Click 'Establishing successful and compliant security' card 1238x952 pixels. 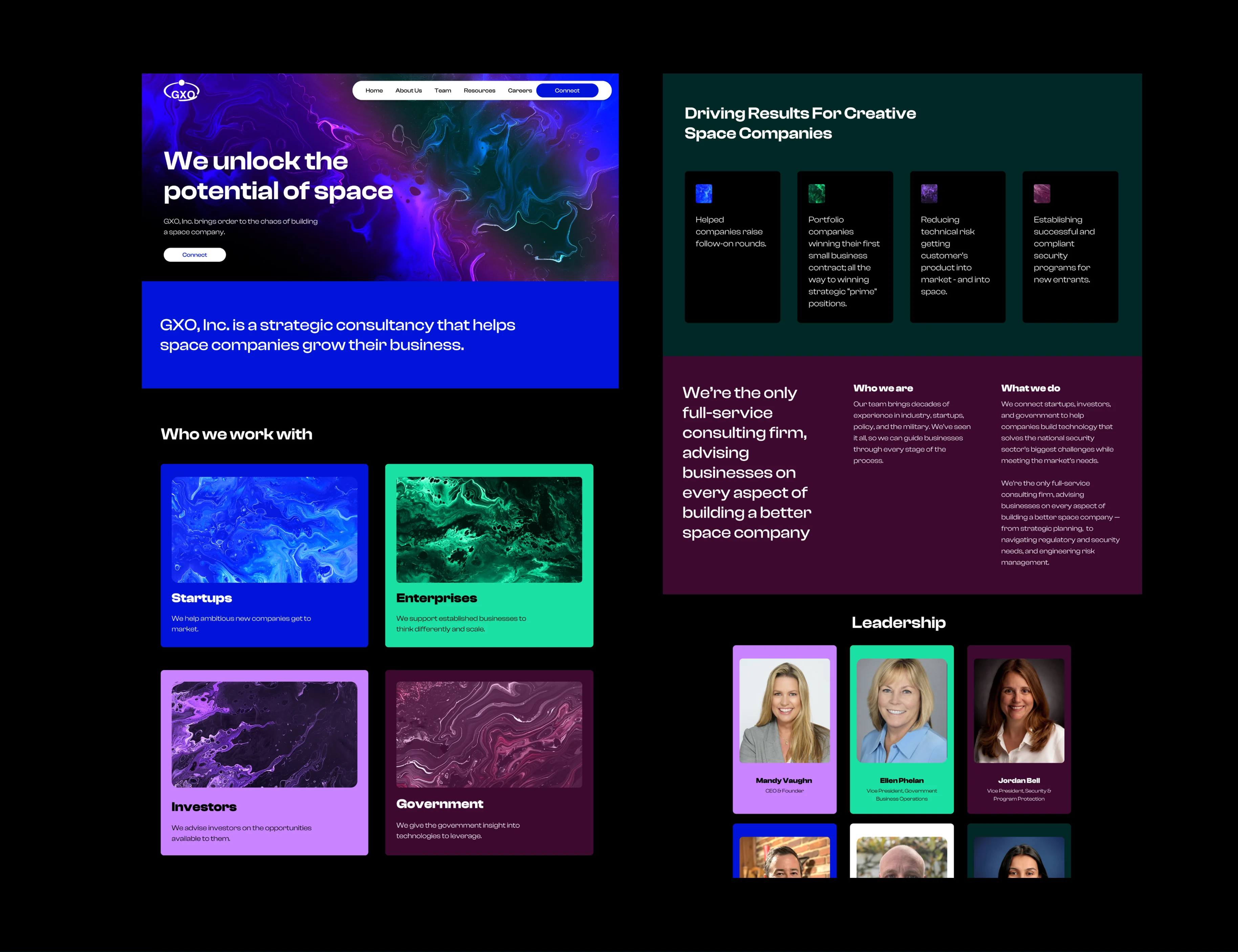1070,247
